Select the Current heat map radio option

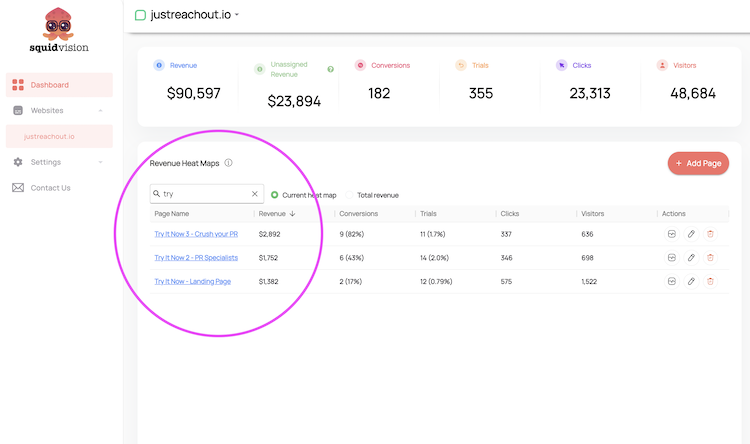pos(275,195)
